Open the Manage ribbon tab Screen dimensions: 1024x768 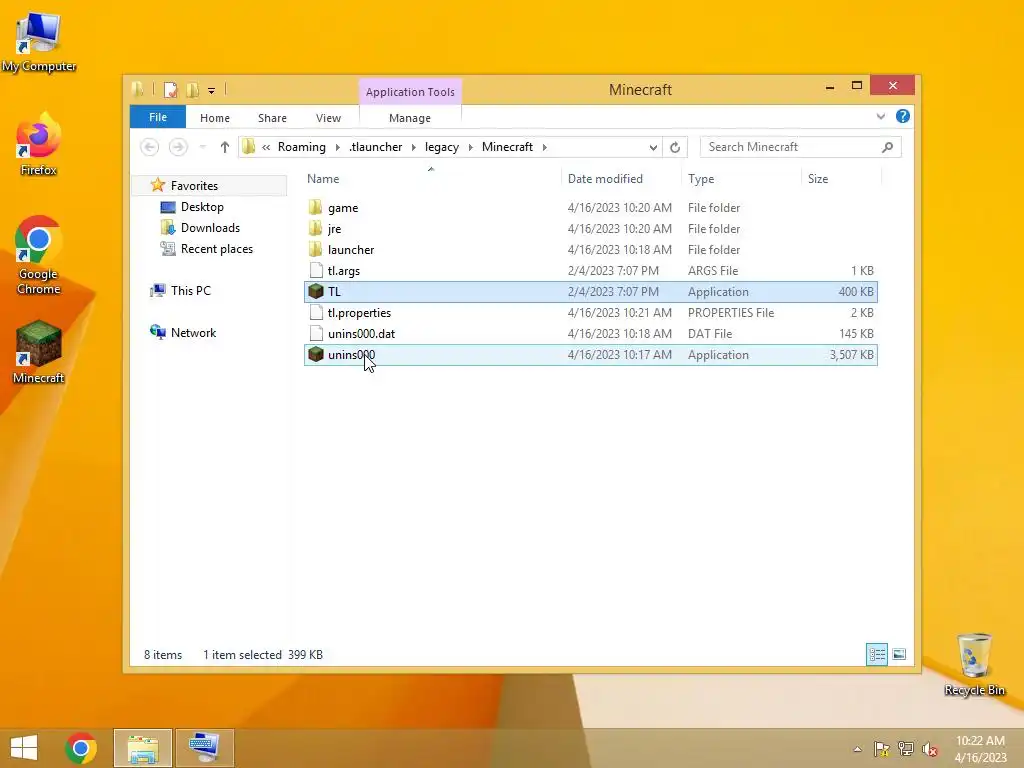(x=410, y=118)
